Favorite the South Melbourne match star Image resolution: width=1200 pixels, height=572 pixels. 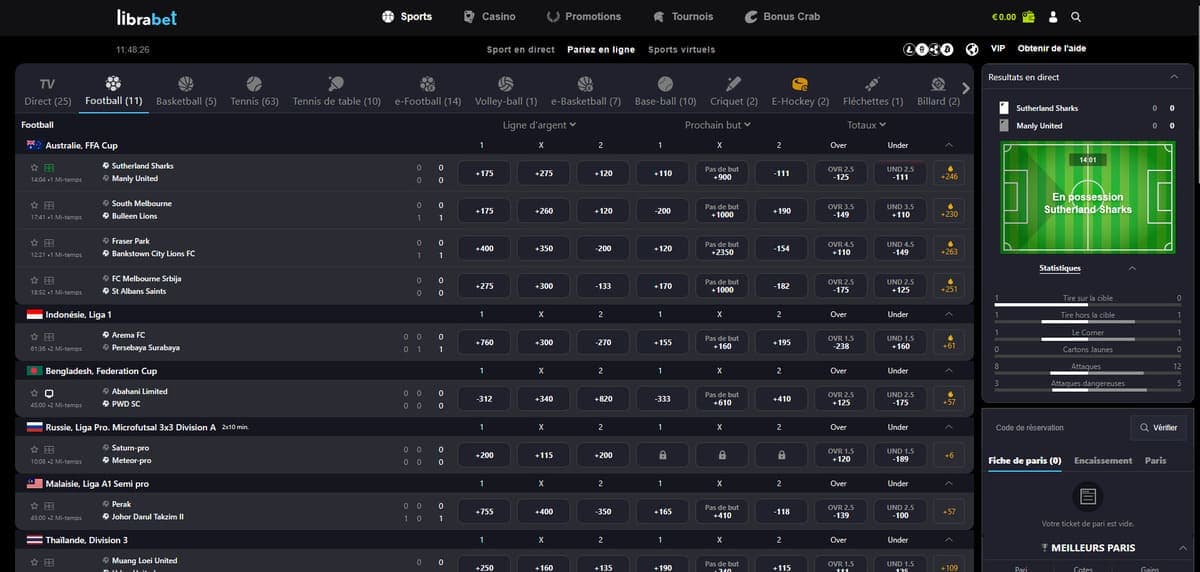point(35,204)
